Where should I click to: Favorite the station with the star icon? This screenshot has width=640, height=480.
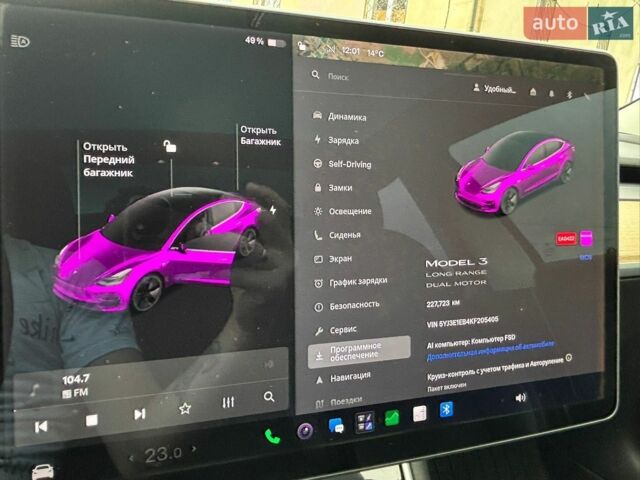tap(185, 408)
